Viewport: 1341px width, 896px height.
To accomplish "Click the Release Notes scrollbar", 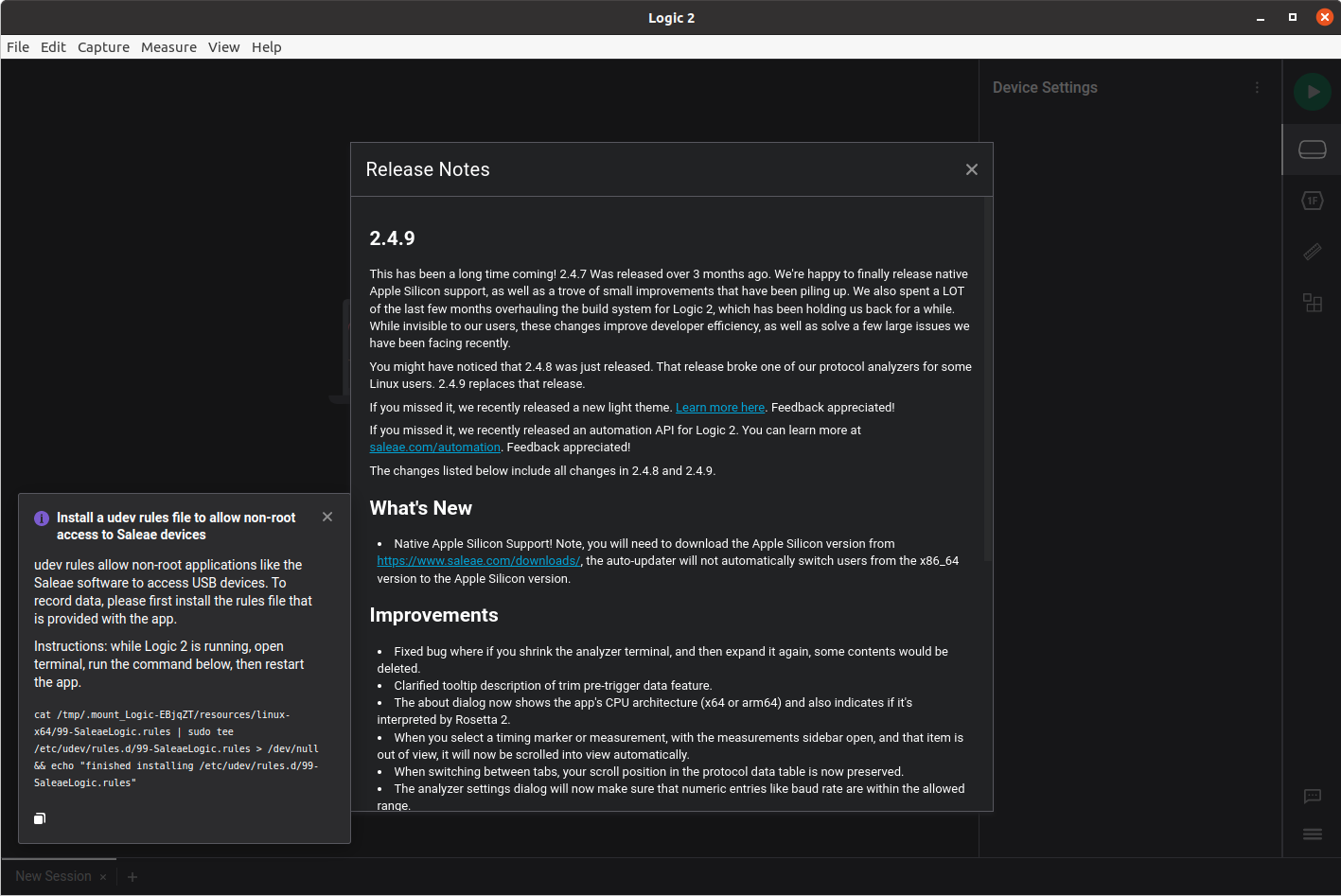I will click(x=988, y=379).
